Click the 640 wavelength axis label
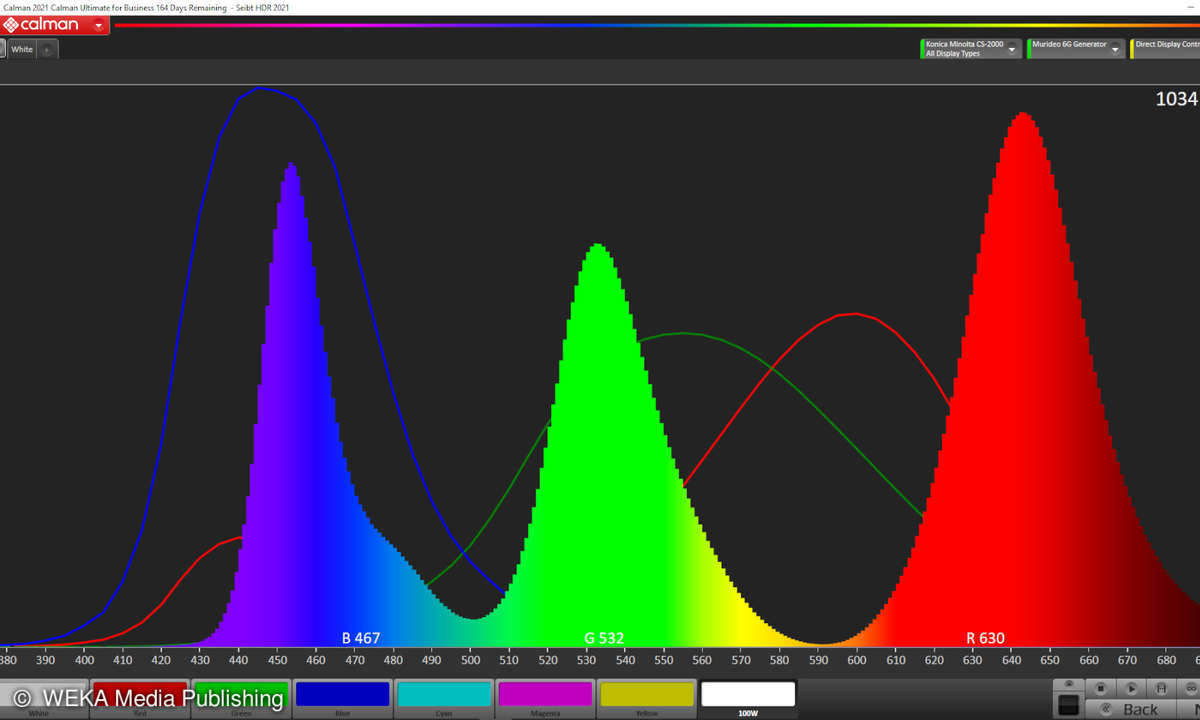1200x720 pixels. 1011,659
